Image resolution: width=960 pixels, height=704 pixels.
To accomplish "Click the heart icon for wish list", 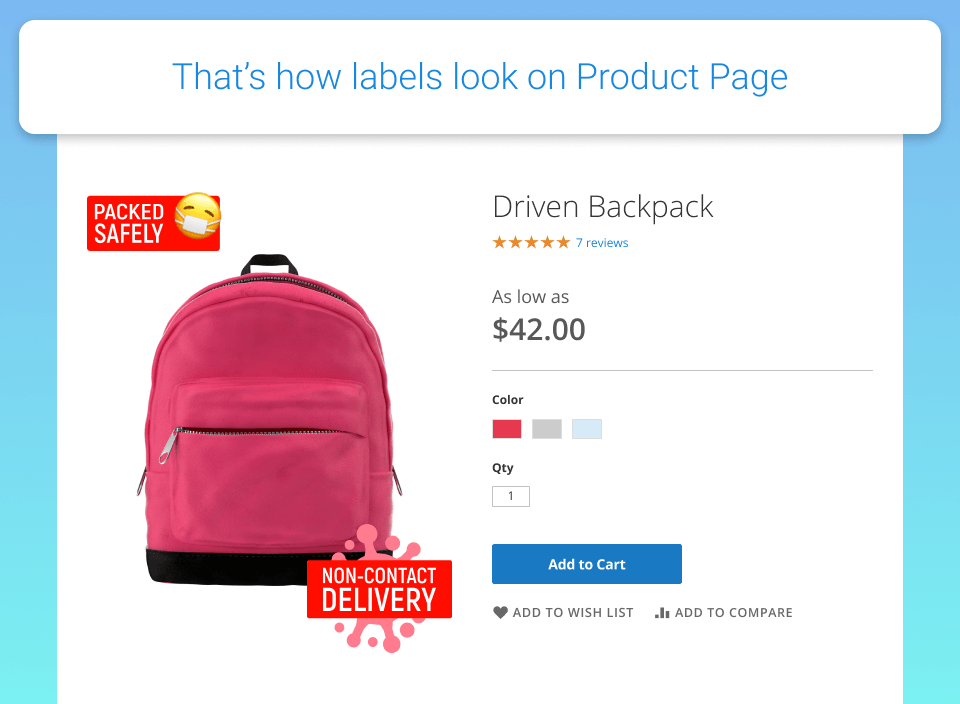I will [x=500, y=612].
